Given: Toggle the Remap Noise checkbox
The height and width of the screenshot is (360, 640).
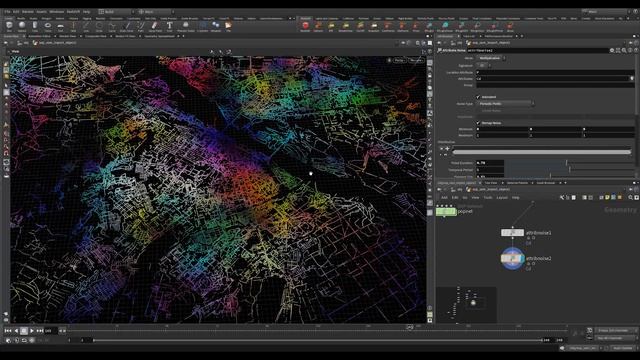Looking at the screenshot, I should (x=478, y=123).
